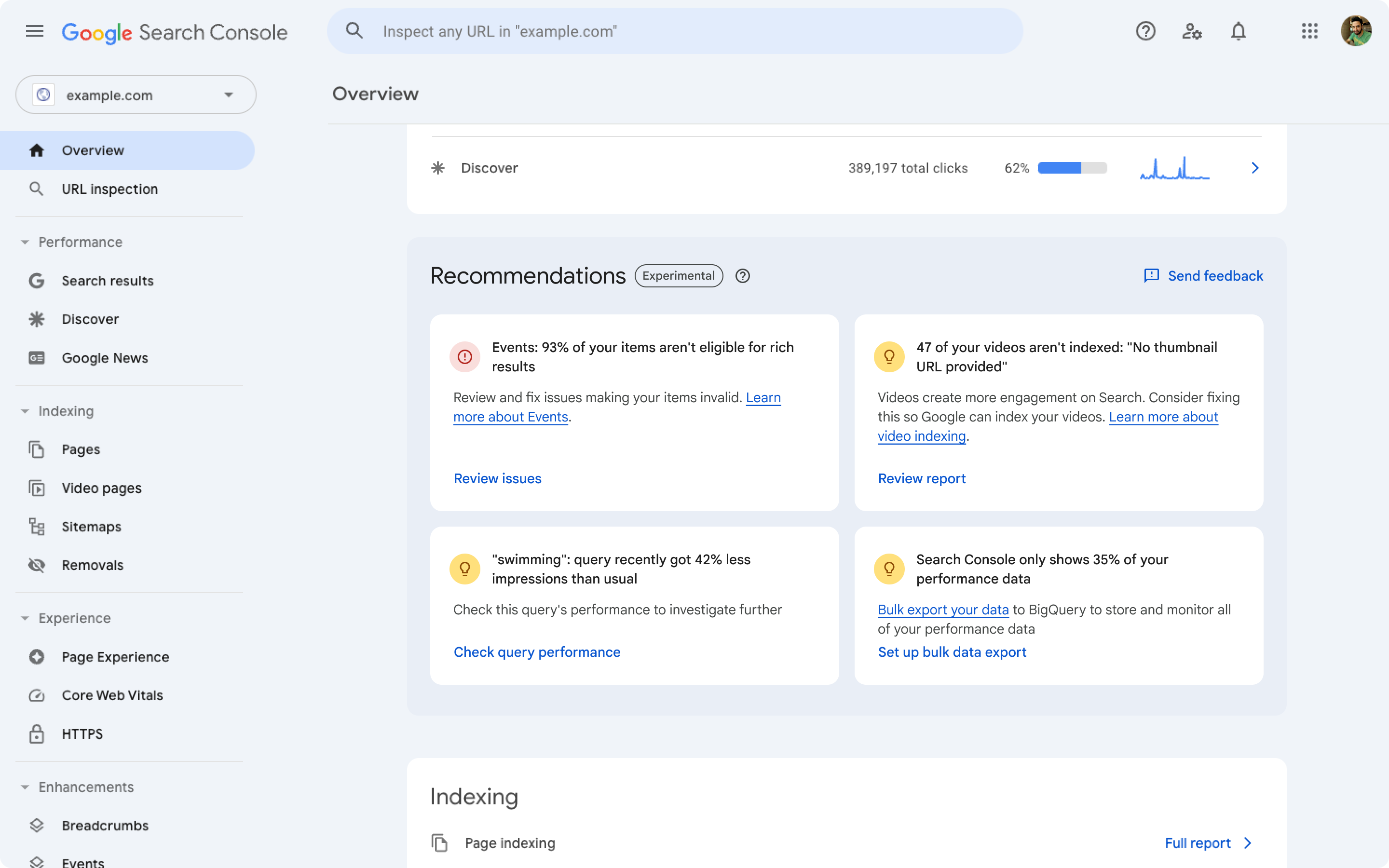
Task: Click the notifications bell icon
Action: [x=1238, y=31]
